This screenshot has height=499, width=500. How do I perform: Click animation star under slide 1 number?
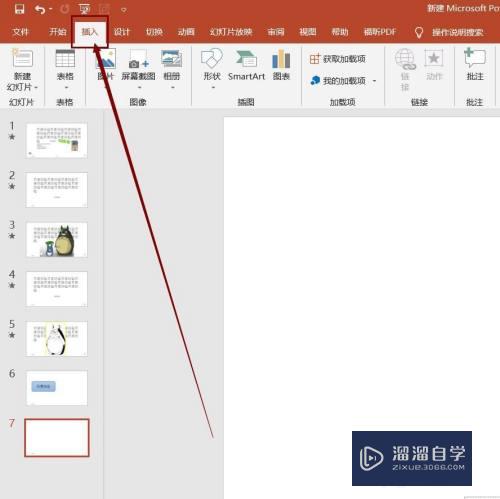tap(12, 137)
